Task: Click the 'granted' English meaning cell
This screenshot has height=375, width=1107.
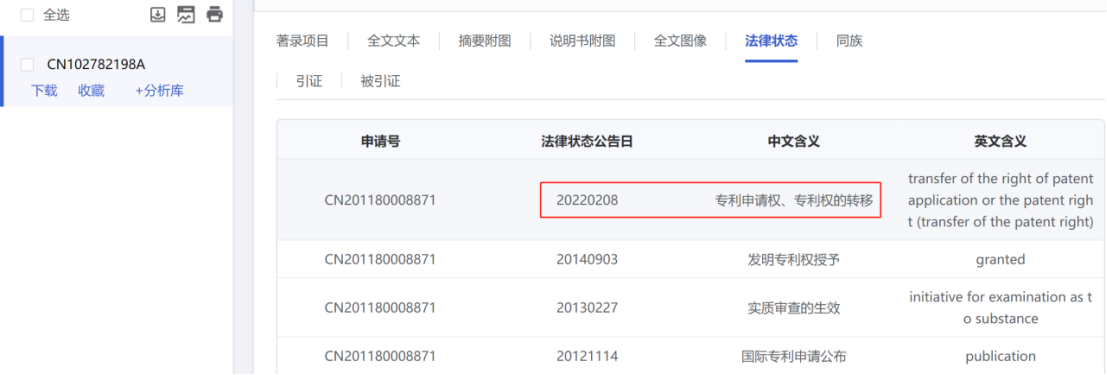Action: pos(1000,259)
